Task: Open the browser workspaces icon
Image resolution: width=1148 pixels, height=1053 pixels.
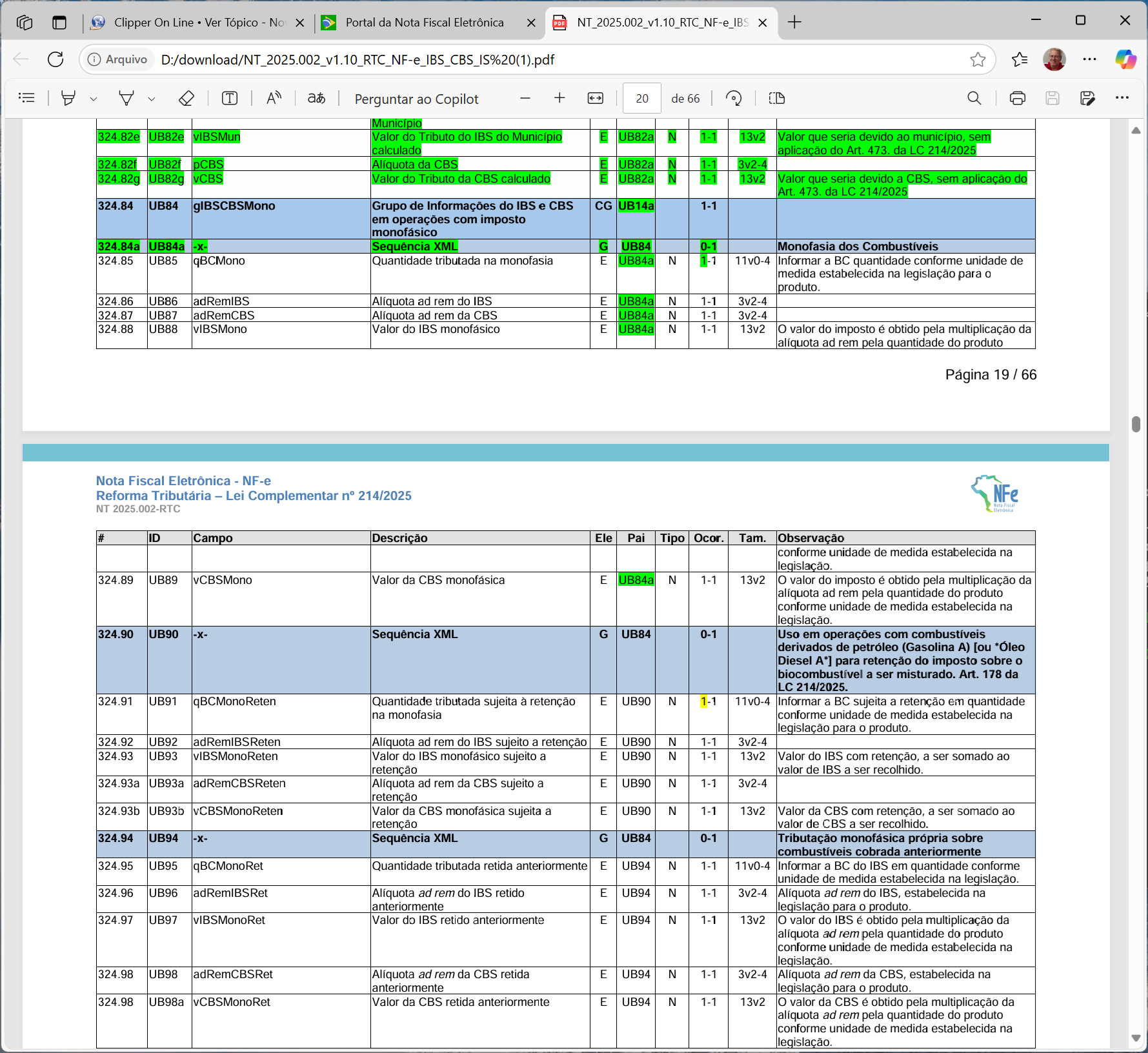Action: 25,23
